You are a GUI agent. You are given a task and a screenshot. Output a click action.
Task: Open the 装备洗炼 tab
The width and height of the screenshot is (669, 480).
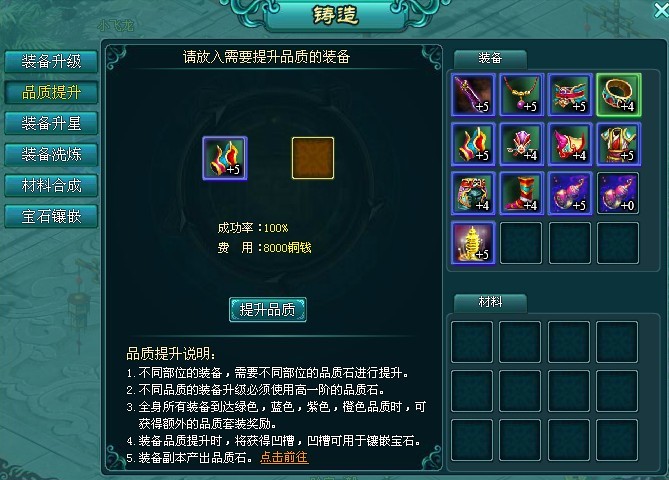[51, 154]
